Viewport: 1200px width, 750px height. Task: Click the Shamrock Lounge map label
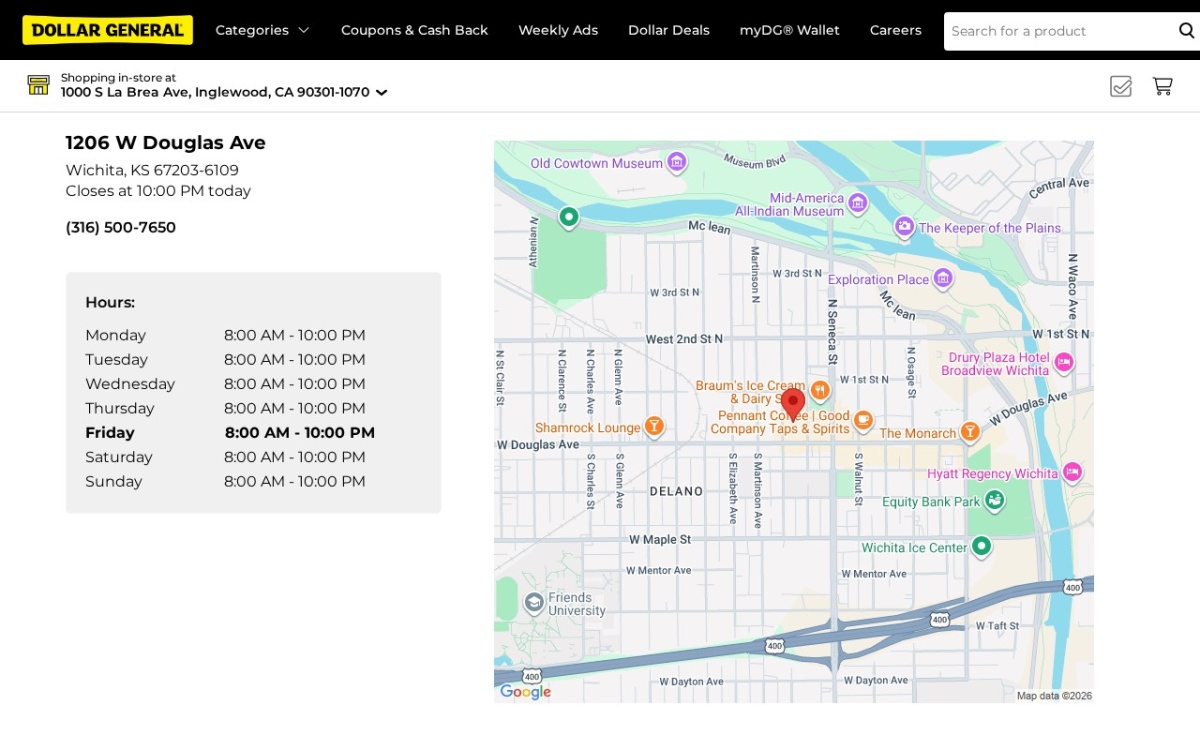588,428
